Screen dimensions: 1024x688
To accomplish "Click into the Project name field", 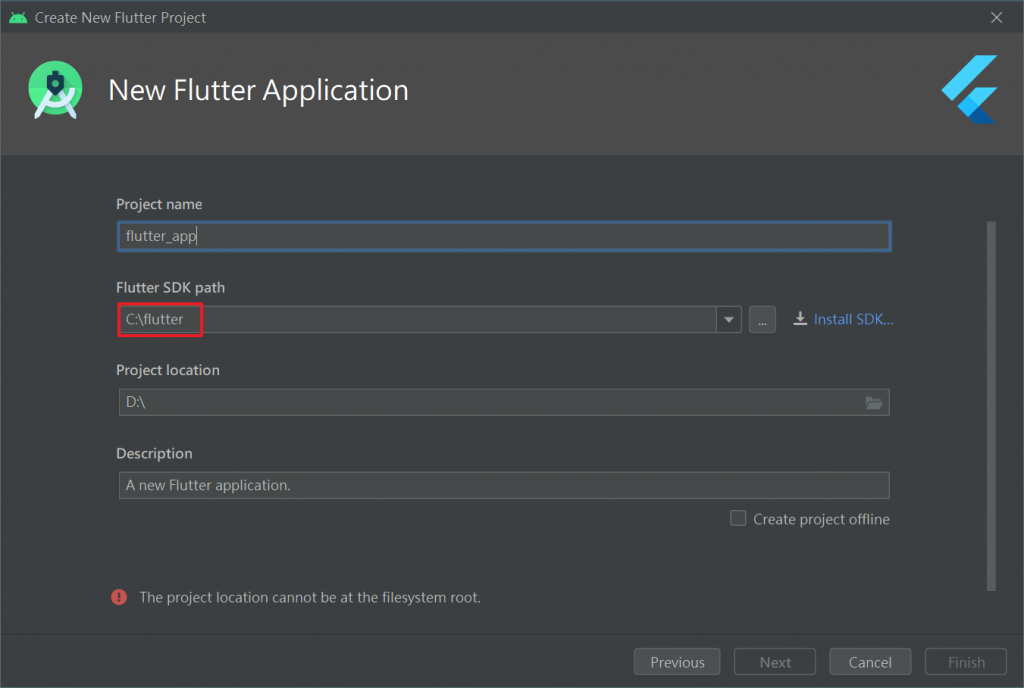I will 504,236.
